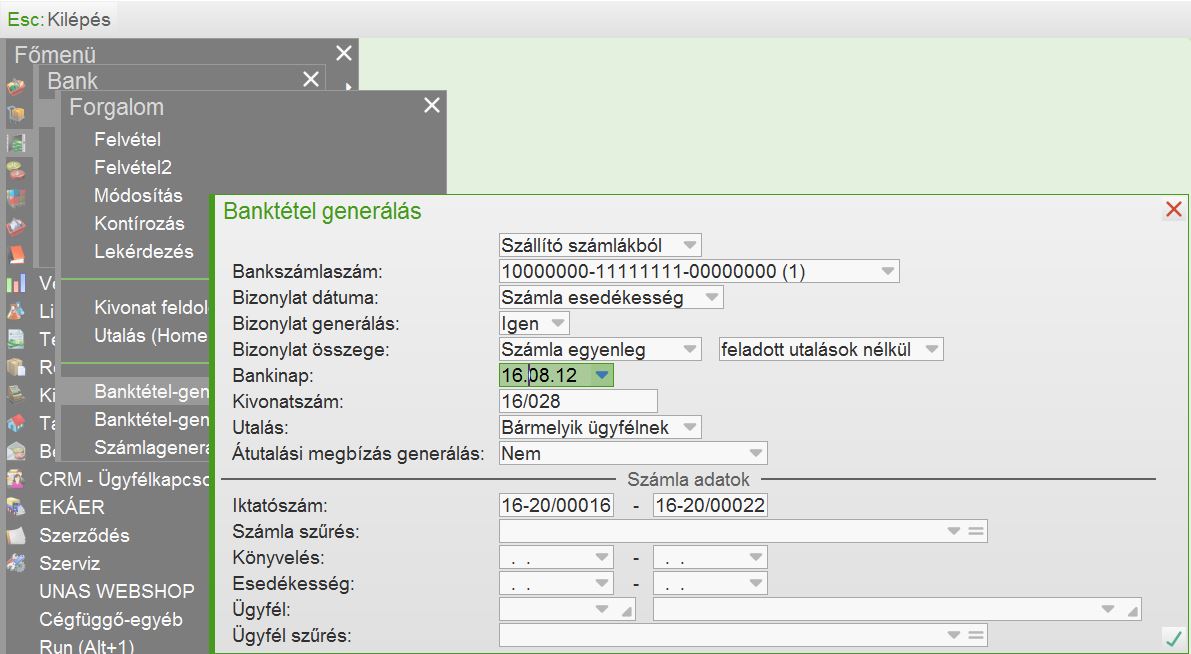Viewport: 1191px width, 654px height.
Task: Open the Ügyfél szűrés dropdown arrow
Action: pos(954,635)
